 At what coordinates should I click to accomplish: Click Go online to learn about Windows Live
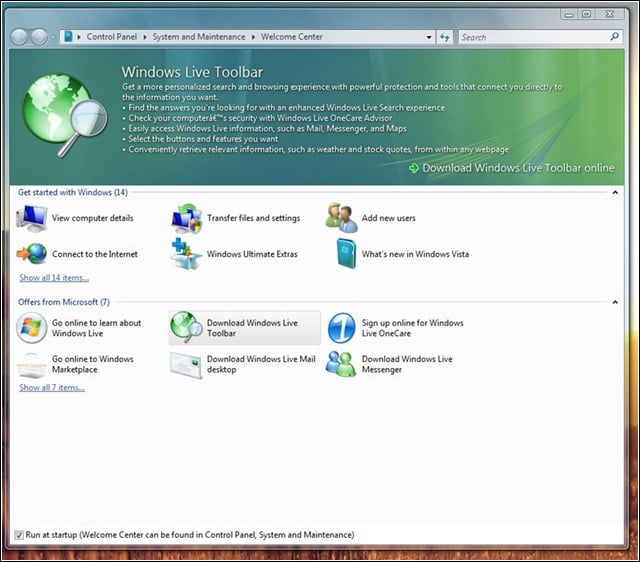(96, 328)
